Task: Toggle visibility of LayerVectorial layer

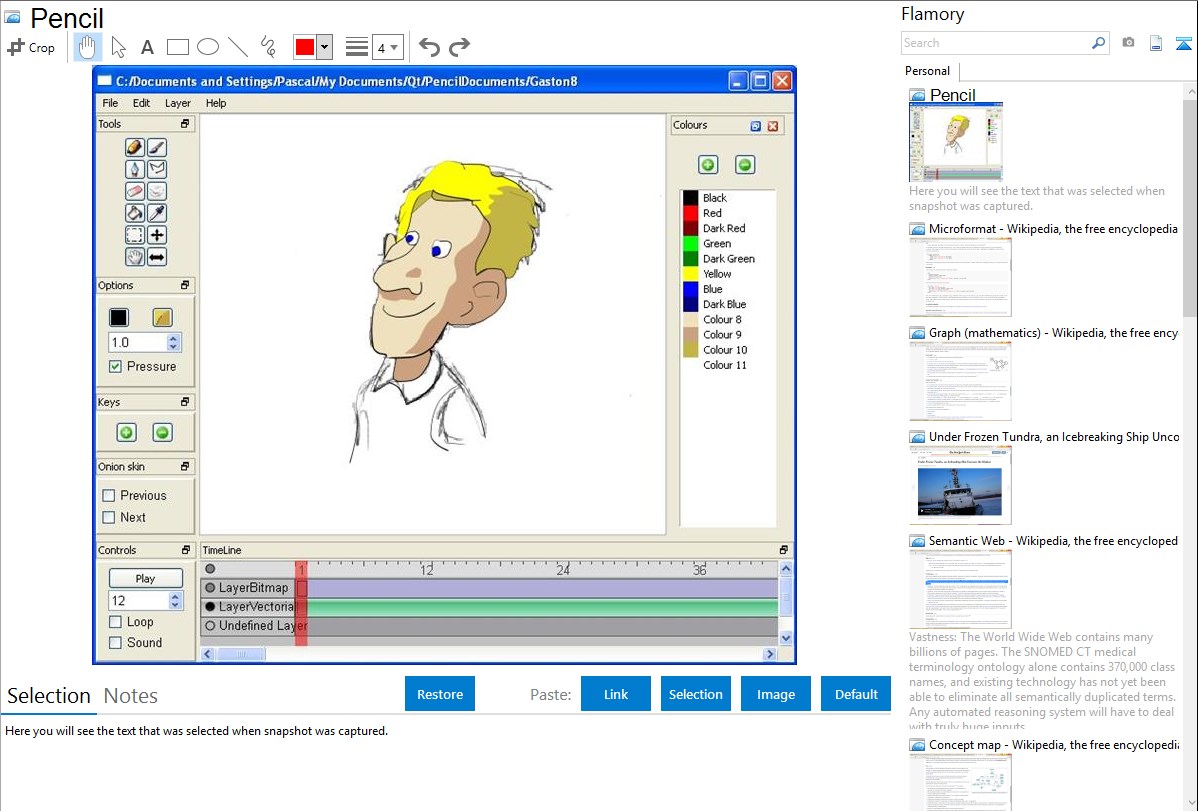Action: (210, 607)
